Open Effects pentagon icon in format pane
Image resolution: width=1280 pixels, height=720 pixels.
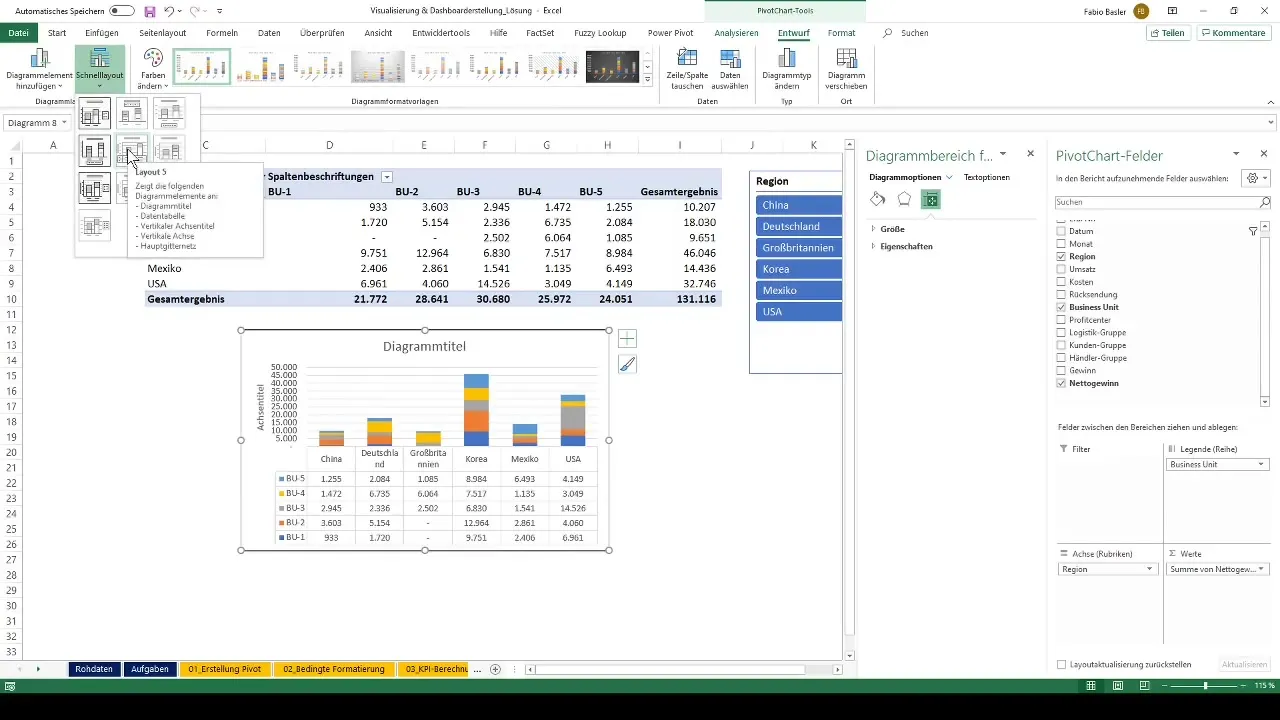pos(904,199)
